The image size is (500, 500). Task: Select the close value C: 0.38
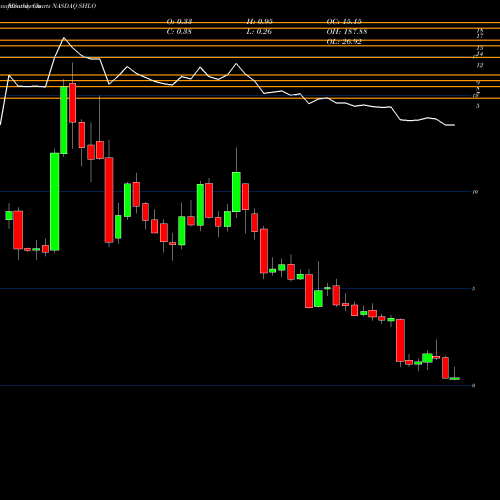coord(179,32)
